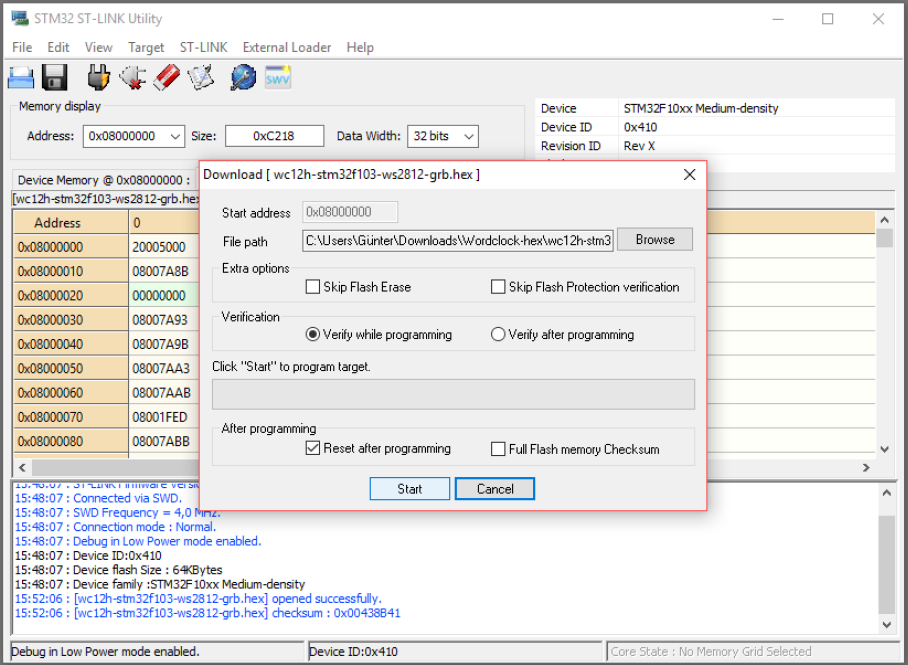Select Verify while programming radio button
The image size is (908, 665).
(313, 334)
